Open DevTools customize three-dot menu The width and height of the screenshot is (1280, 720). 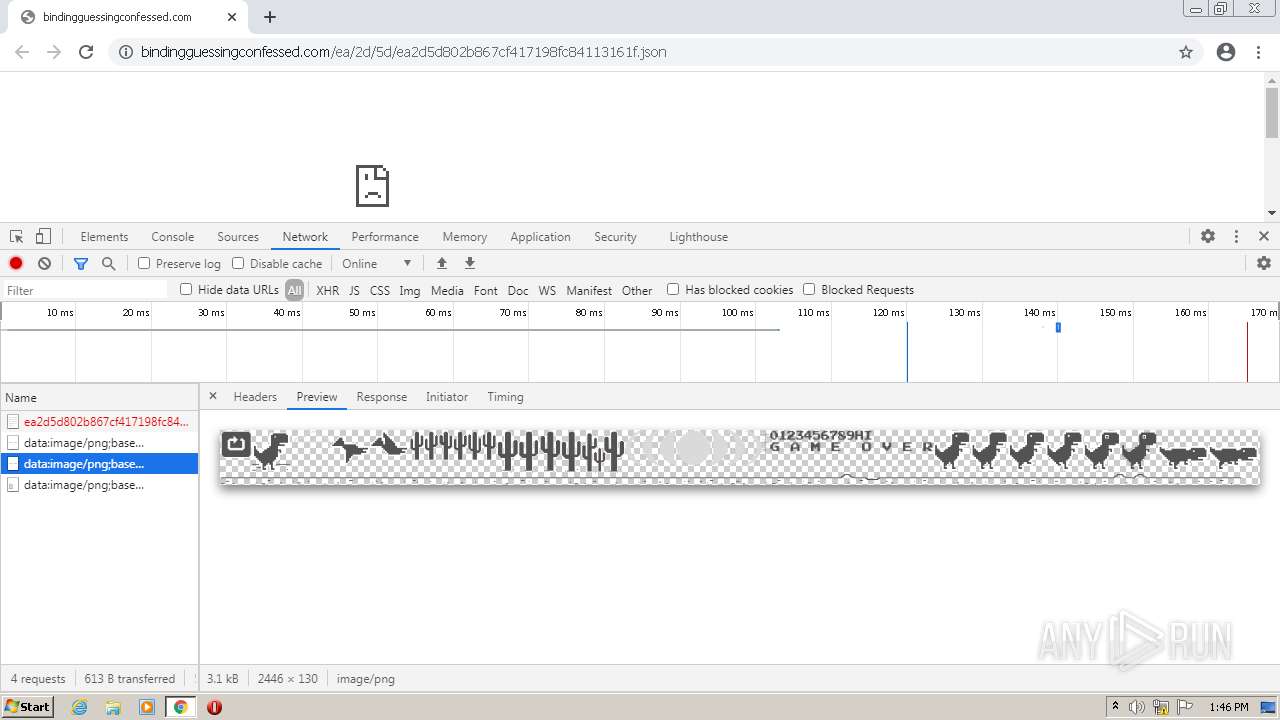1236,237
